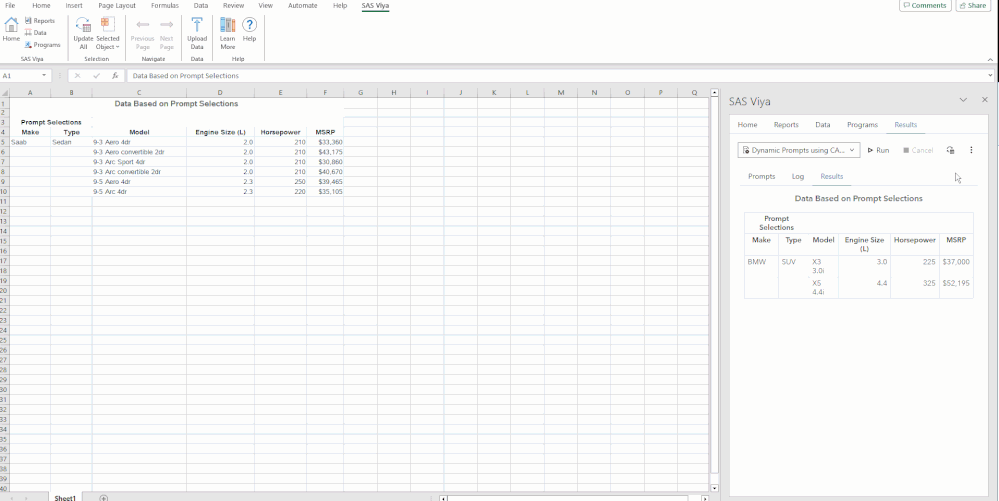Click the formula bar cancel X icon
999x501 pixels.
click(x=78, y=75)
